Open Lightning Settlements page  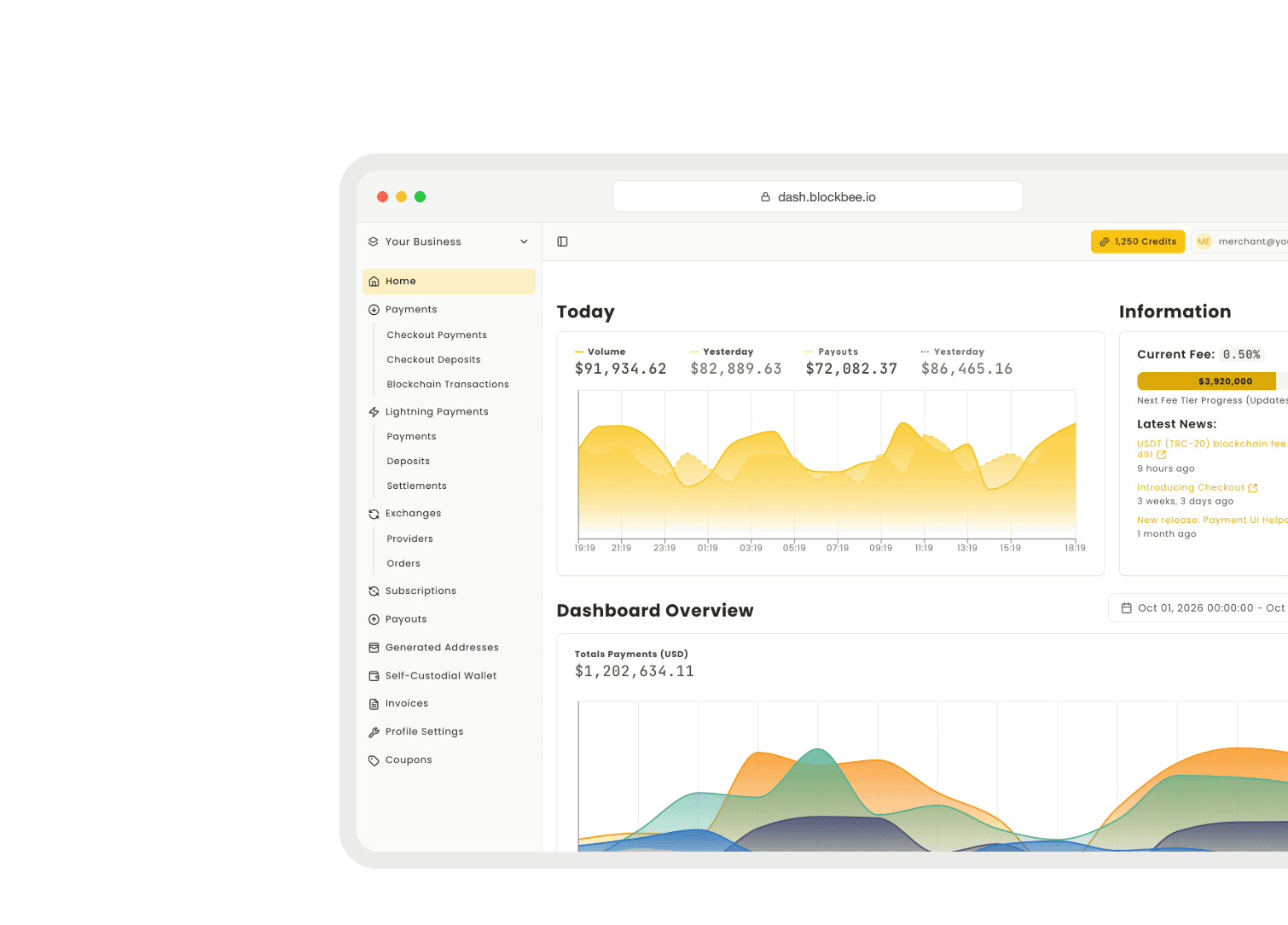[416, 486]
